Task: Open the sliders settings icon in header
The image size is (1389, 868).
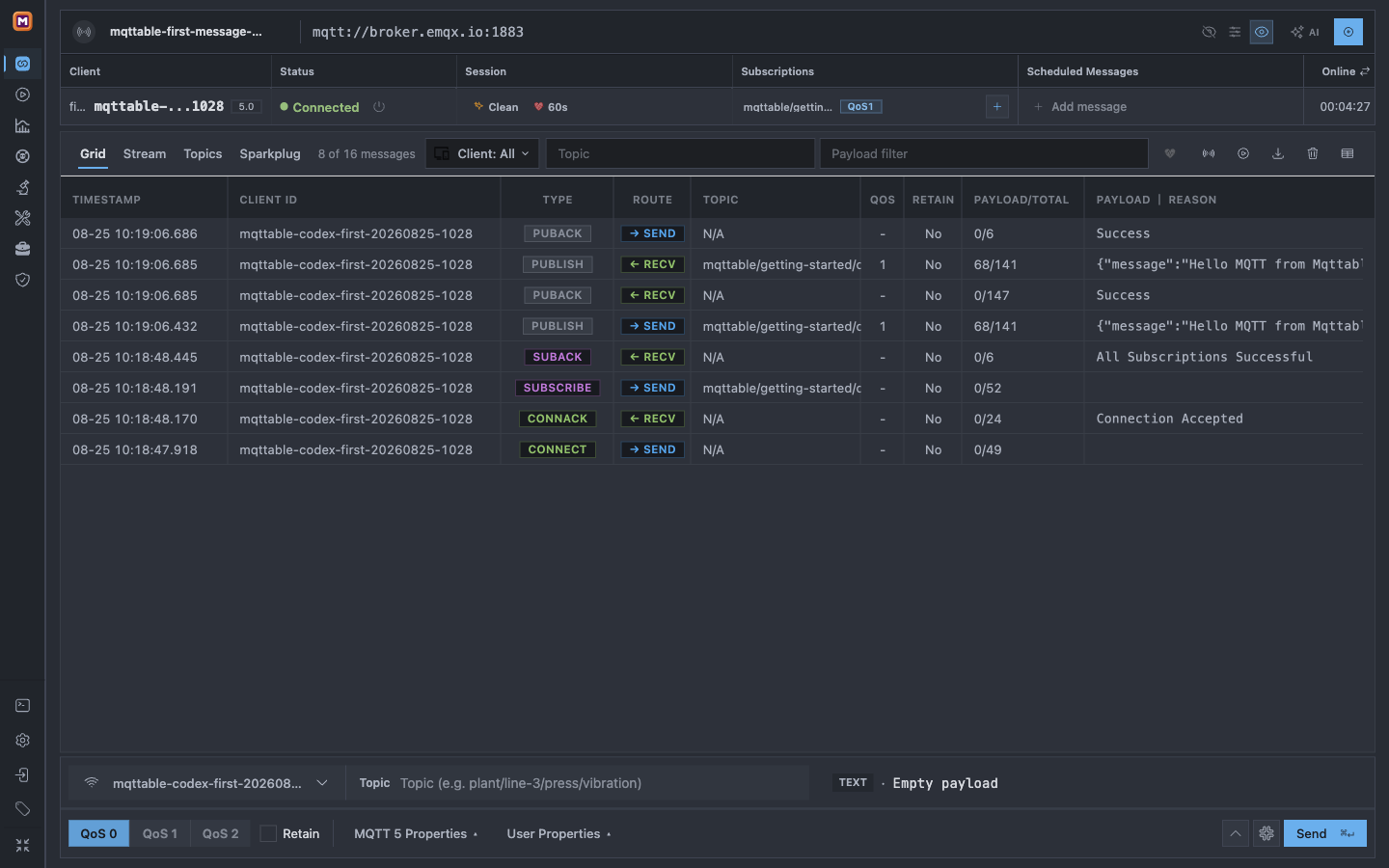Action: 1235,32
